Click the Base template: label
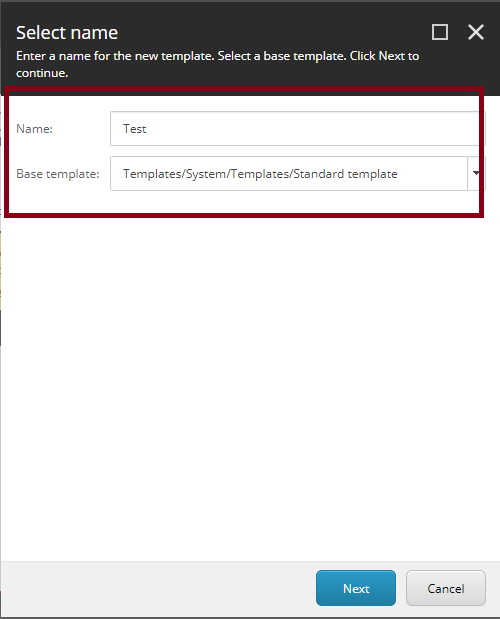The image size is (500, 619). [x=58, y=174]
